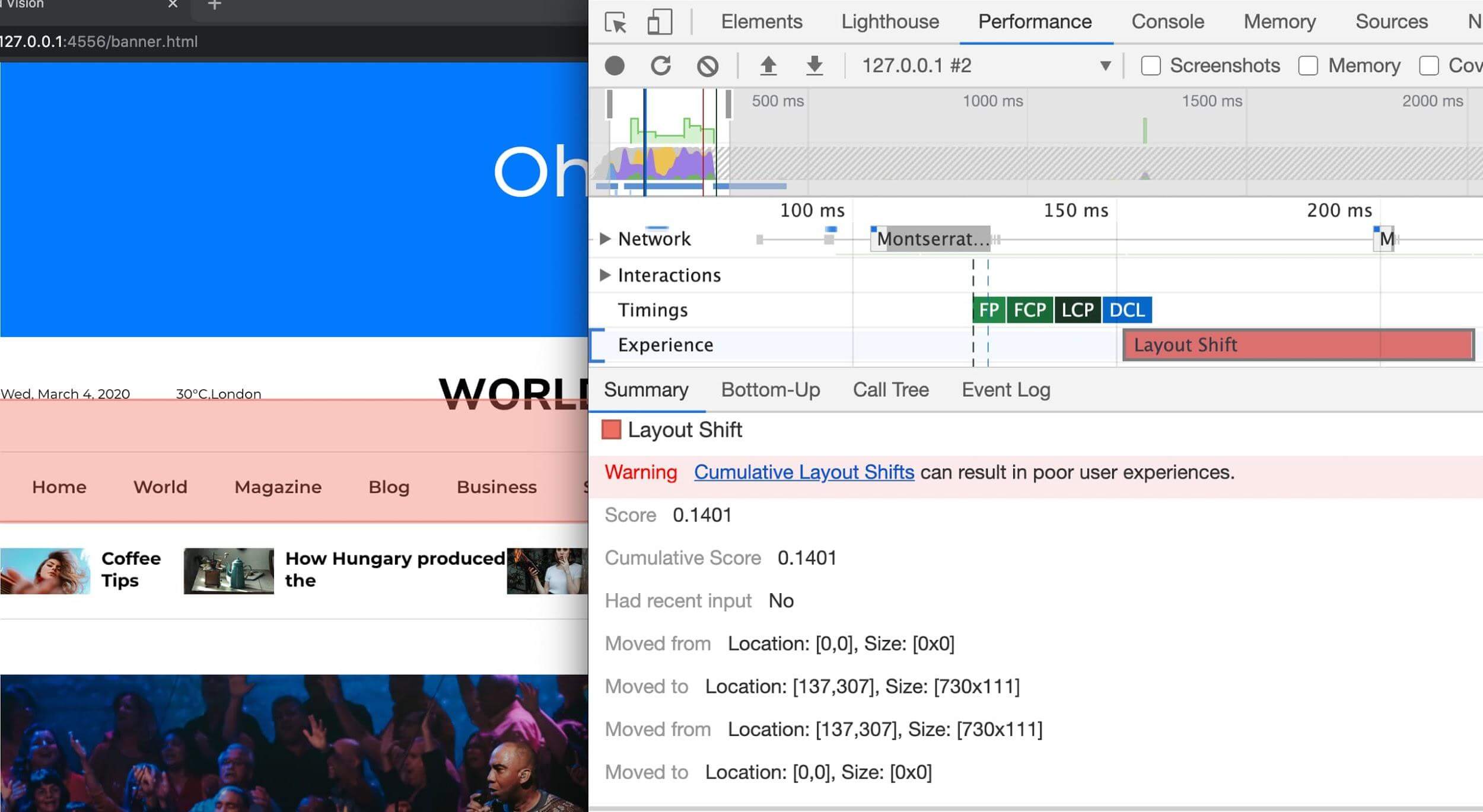Image resolution: width=1483 pixels, height=812 pixels.
Task: Click the clear recording button
Action: (x=708, y=65)
